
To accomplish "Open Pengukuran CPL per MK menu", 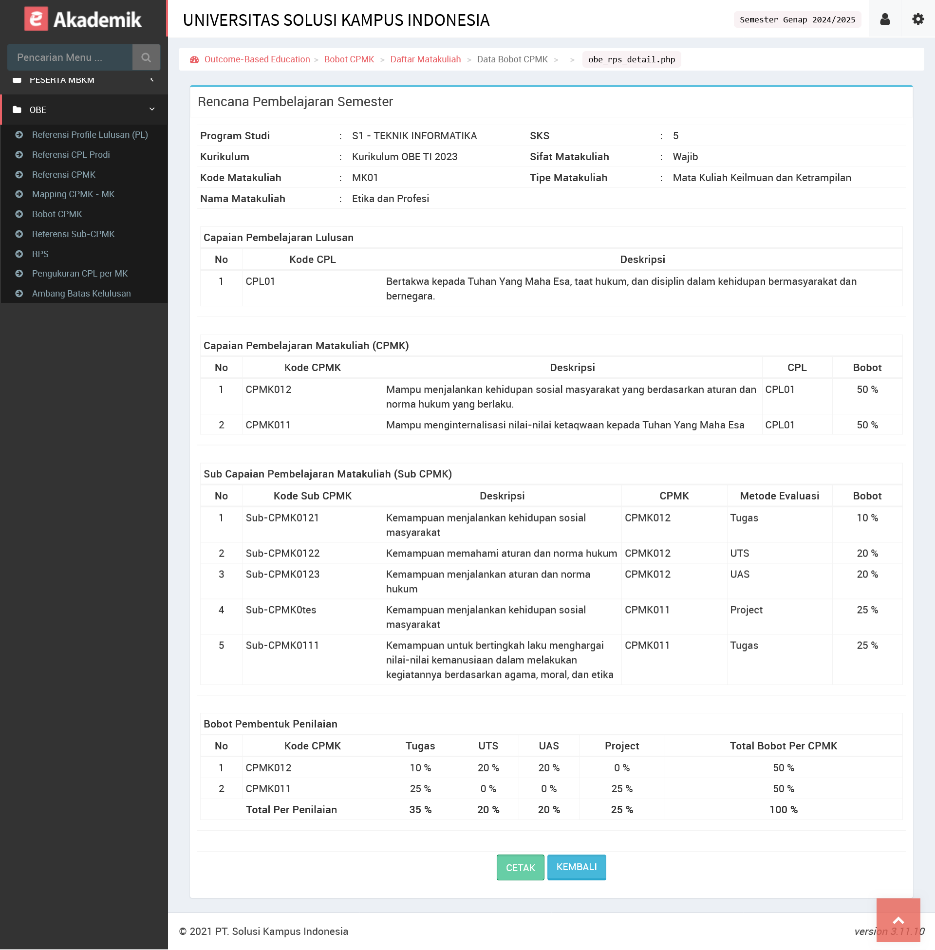I will [x=81, y=274].
